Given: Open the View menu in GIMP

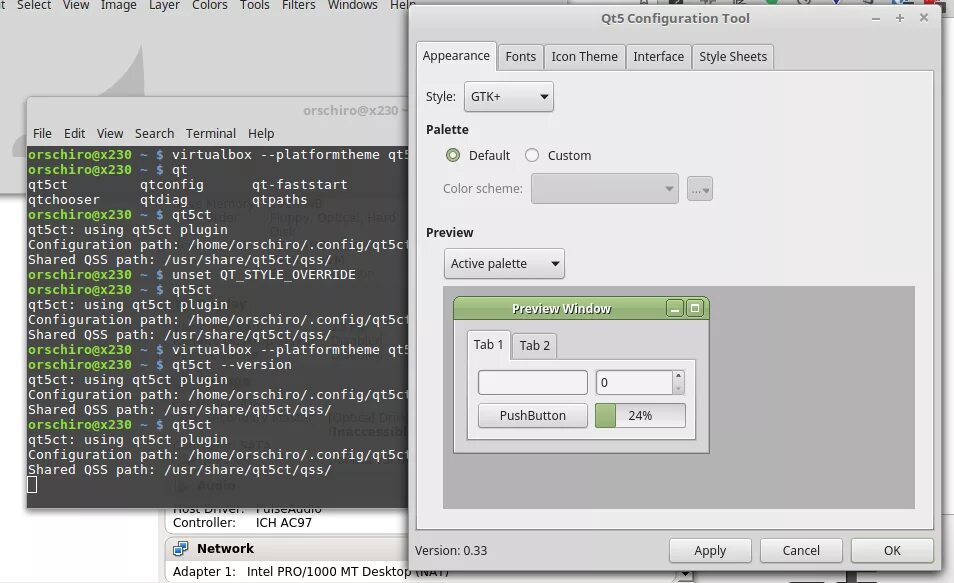Looking at the screenshot, I should point(76,5).
